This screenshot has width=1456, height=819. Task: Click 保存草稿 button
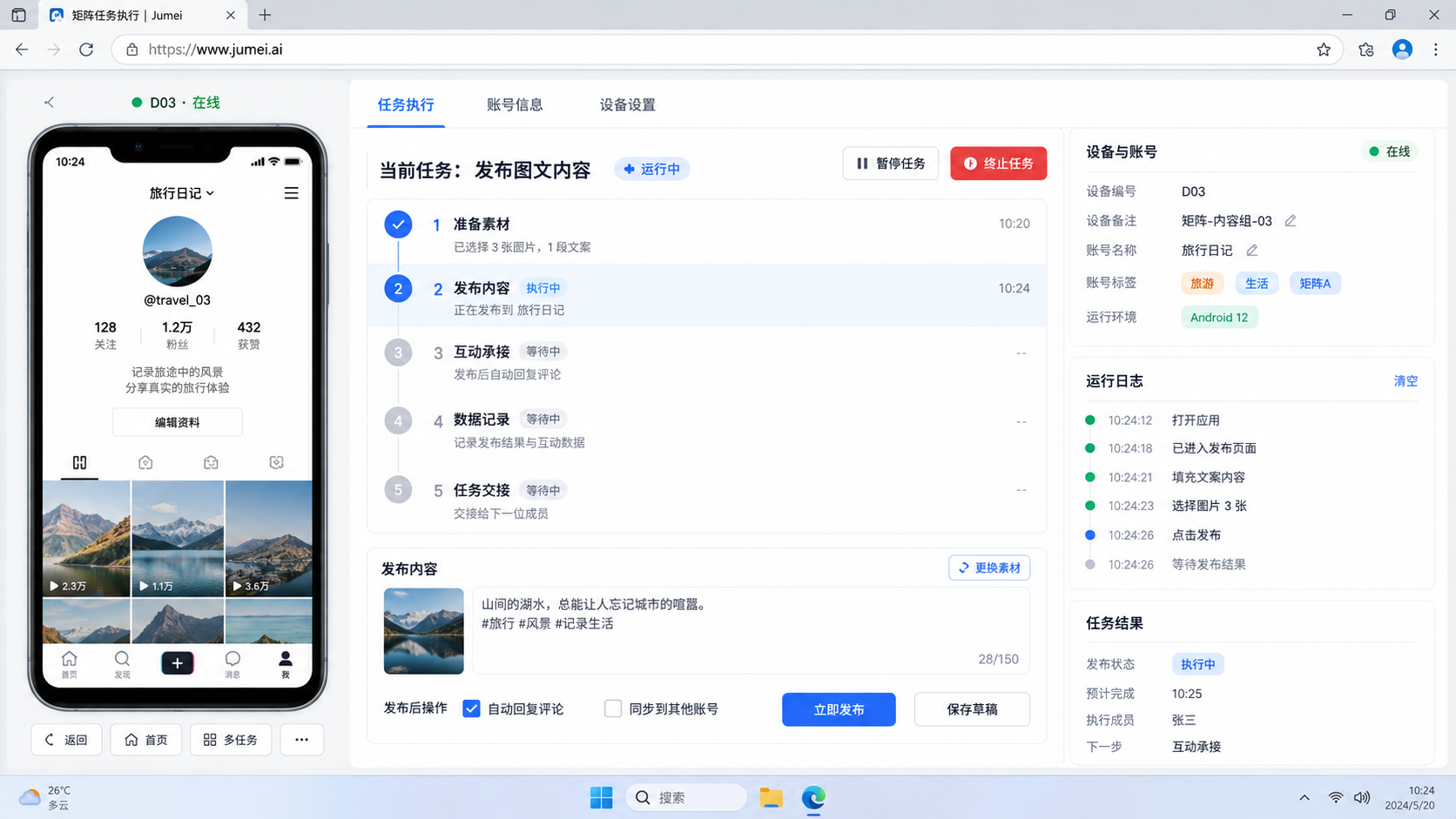point(972,709)
